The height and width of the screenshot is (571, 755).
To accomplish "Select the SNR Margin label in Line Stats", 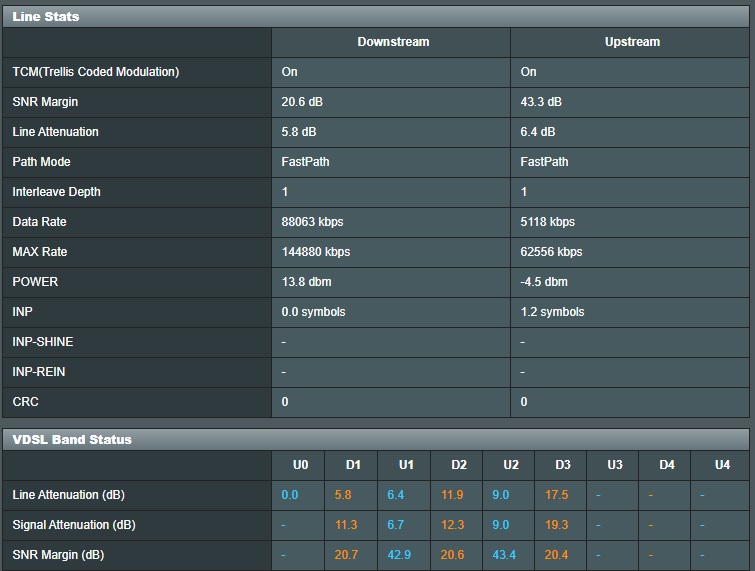I will click(x=45, y=102).
